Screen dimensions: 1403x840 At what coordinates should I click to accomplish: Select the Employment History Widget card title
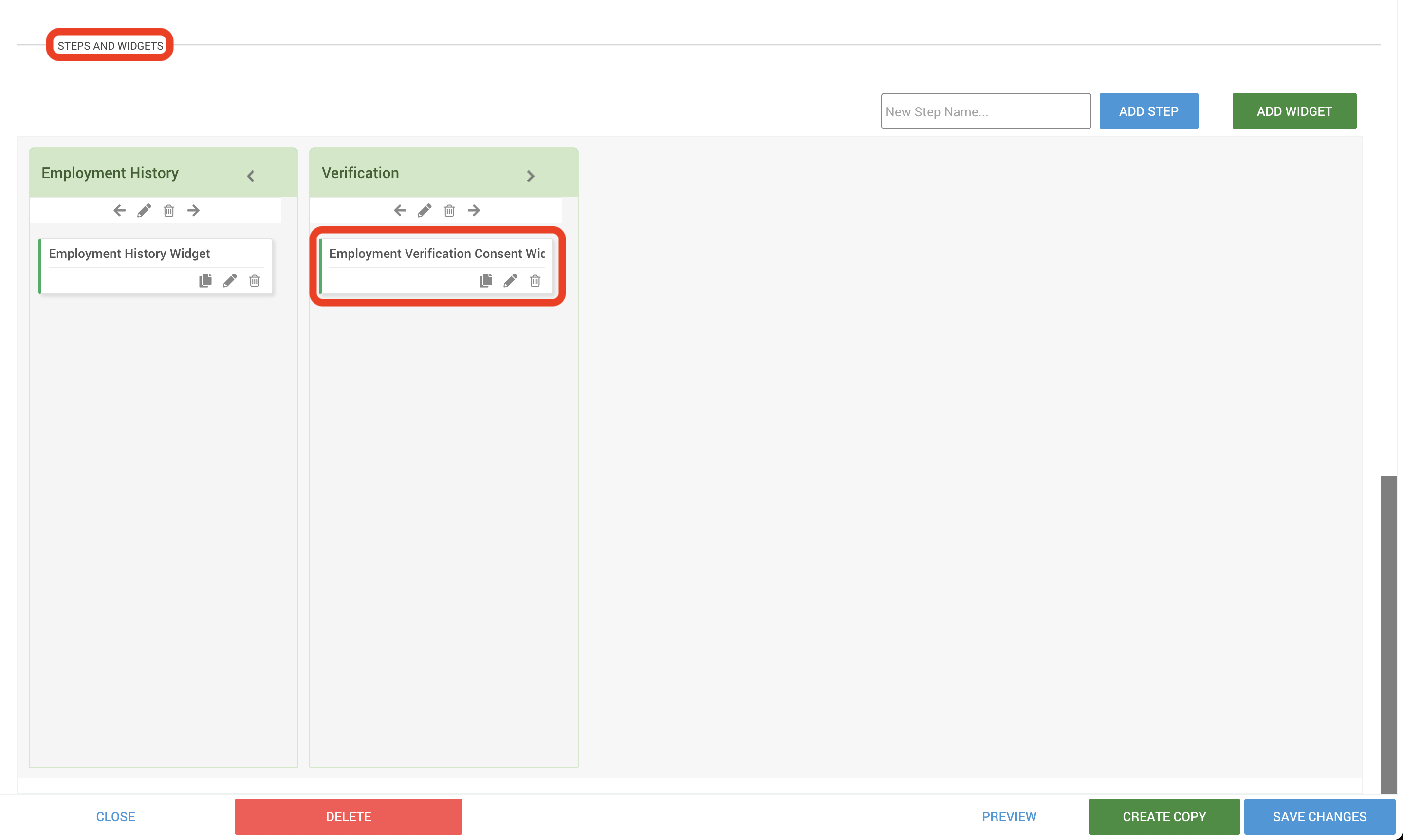click(129, 253)
